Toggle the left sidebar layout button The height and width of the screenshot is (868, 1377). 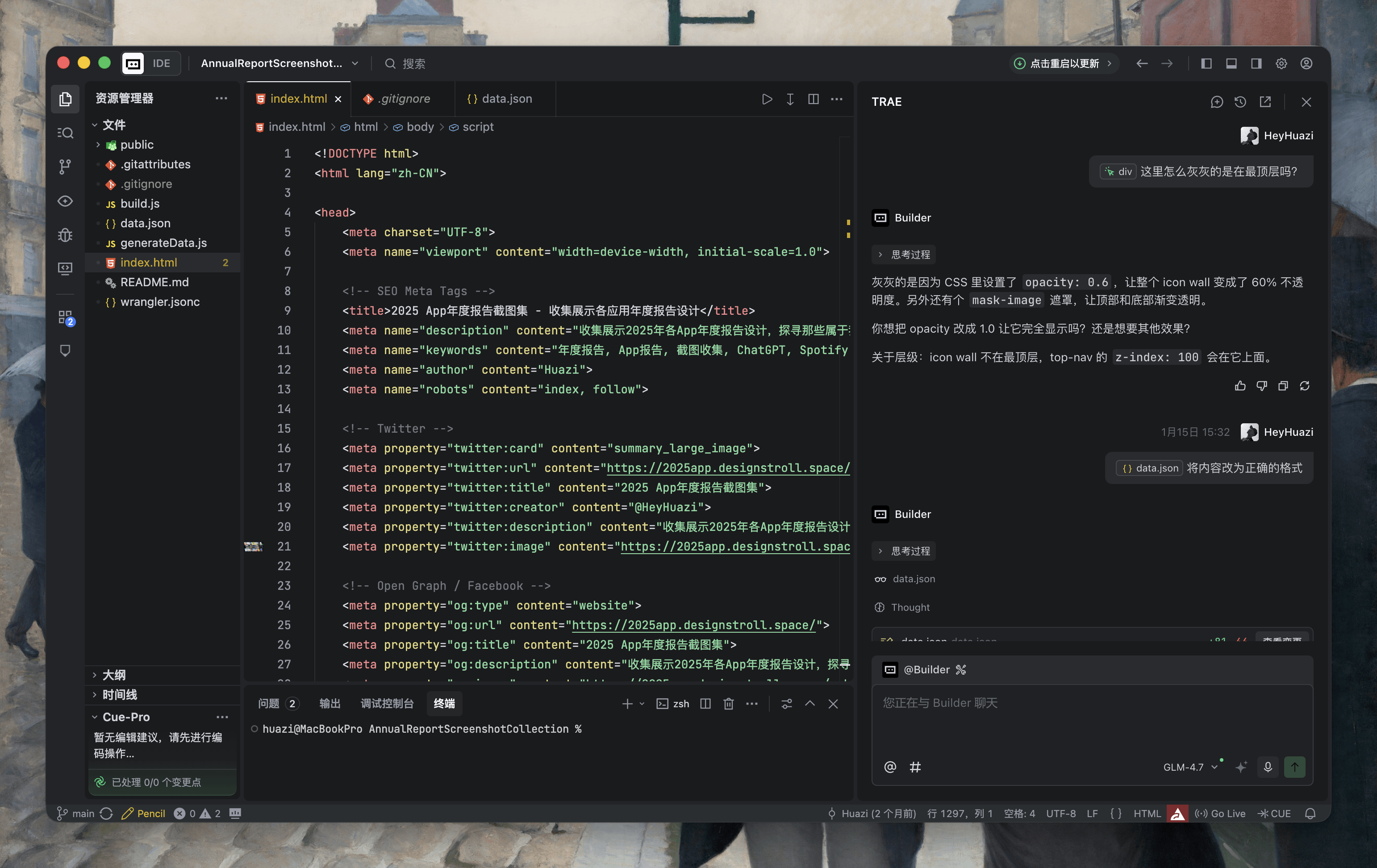point(1206,63)
